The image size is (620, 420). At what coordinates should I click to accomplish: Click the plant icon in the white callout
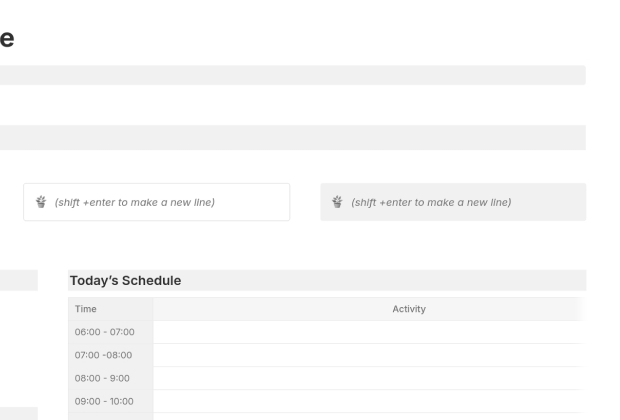41,202
